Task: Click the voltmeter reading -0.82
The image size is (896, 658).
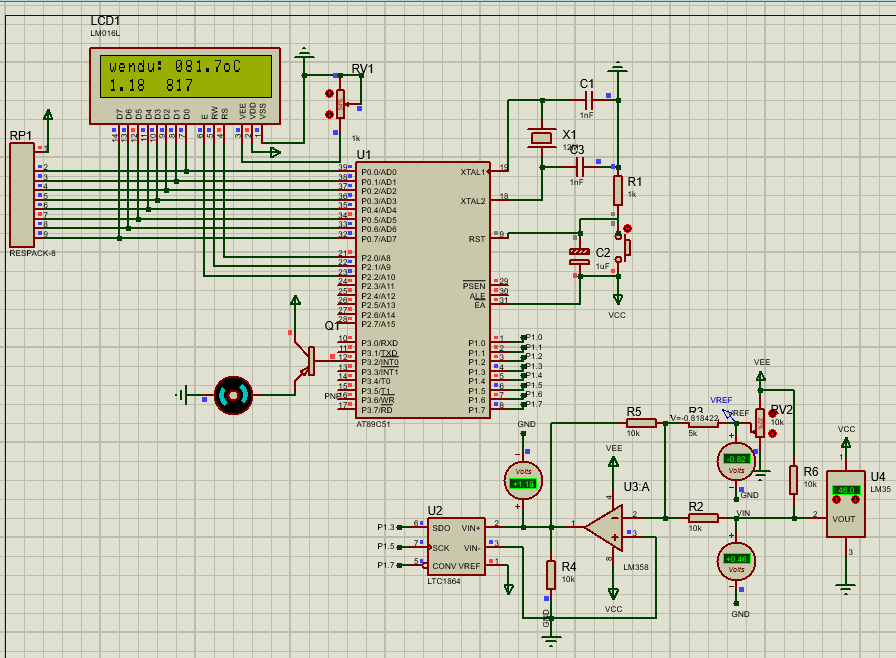Action: (736, 461)
